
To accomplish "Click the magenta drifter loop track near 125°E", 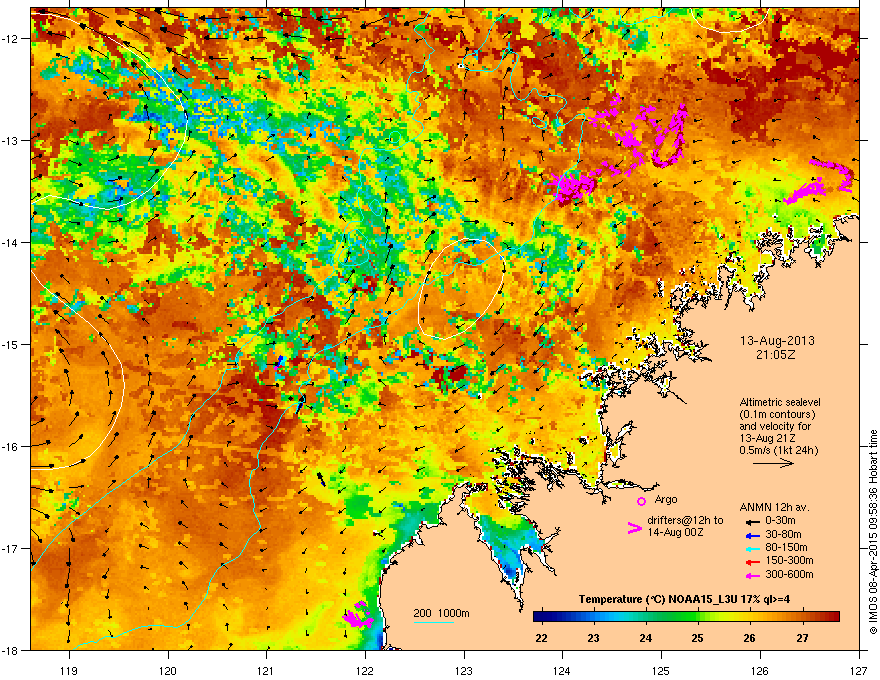I will point(669,137).
